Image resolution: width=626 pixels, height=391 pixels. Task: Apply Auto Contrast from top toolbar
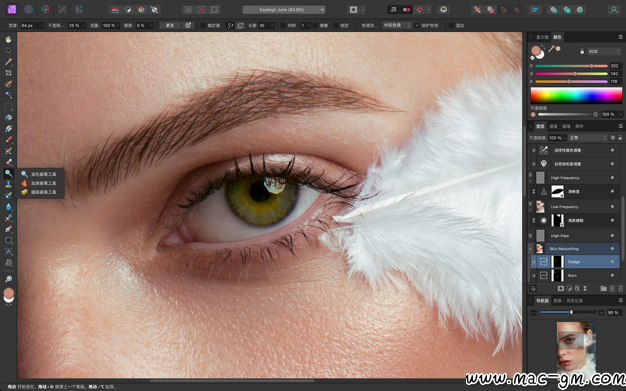(128, 10)
